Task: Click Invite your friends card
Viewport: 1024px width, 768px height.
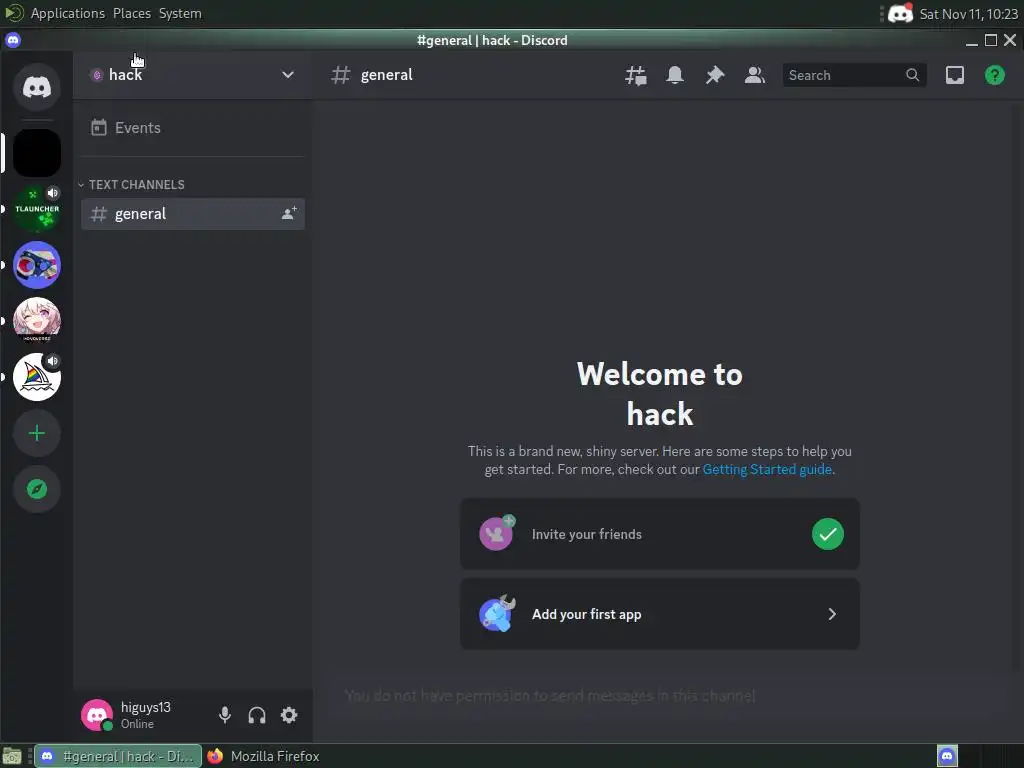Action: tap(660, 534)
